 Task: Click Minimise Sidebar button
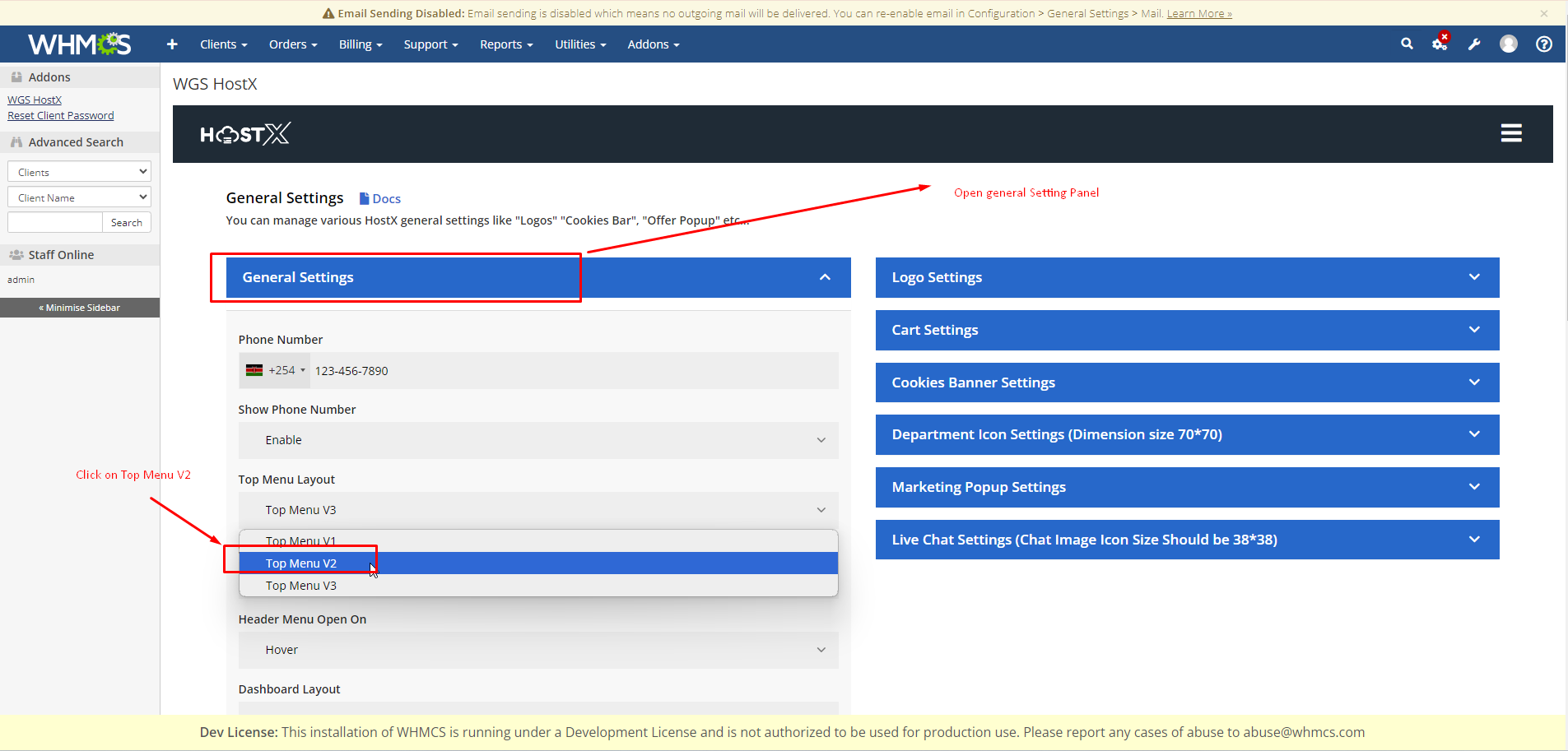[x=80, y=308]
